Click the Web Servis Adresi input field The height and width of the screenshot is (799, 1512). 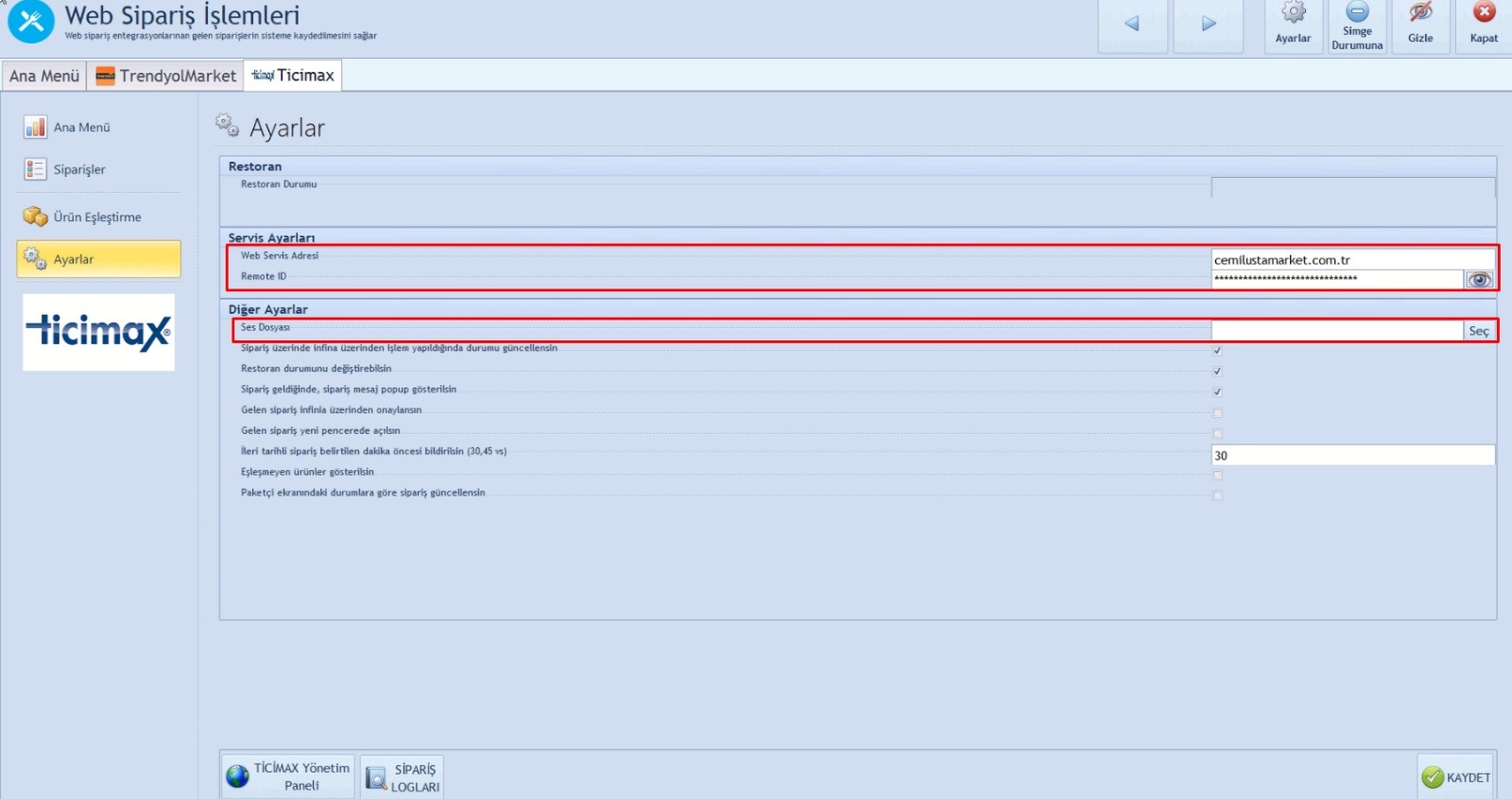tap(1353, 259)
